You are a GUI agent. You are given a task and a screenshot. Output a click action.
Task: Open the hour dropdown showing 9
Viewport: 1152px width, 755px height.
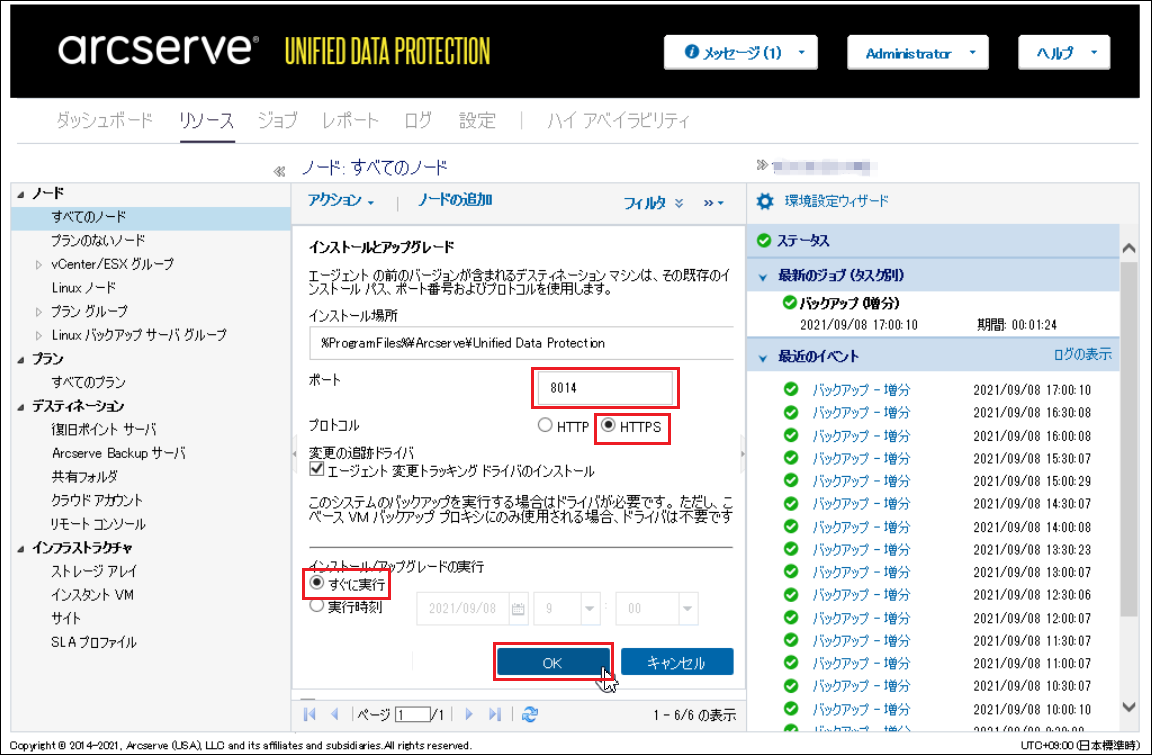[589, 609]
